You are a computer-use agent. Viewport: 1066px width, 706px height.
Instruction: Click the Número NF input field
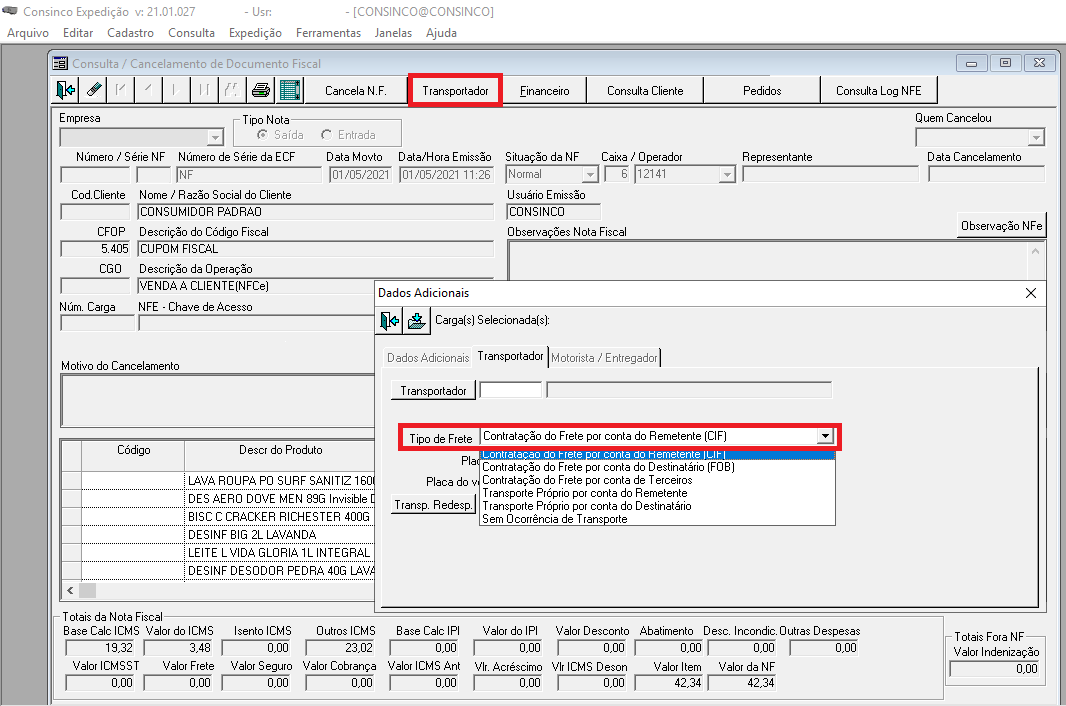coord(95,175)
